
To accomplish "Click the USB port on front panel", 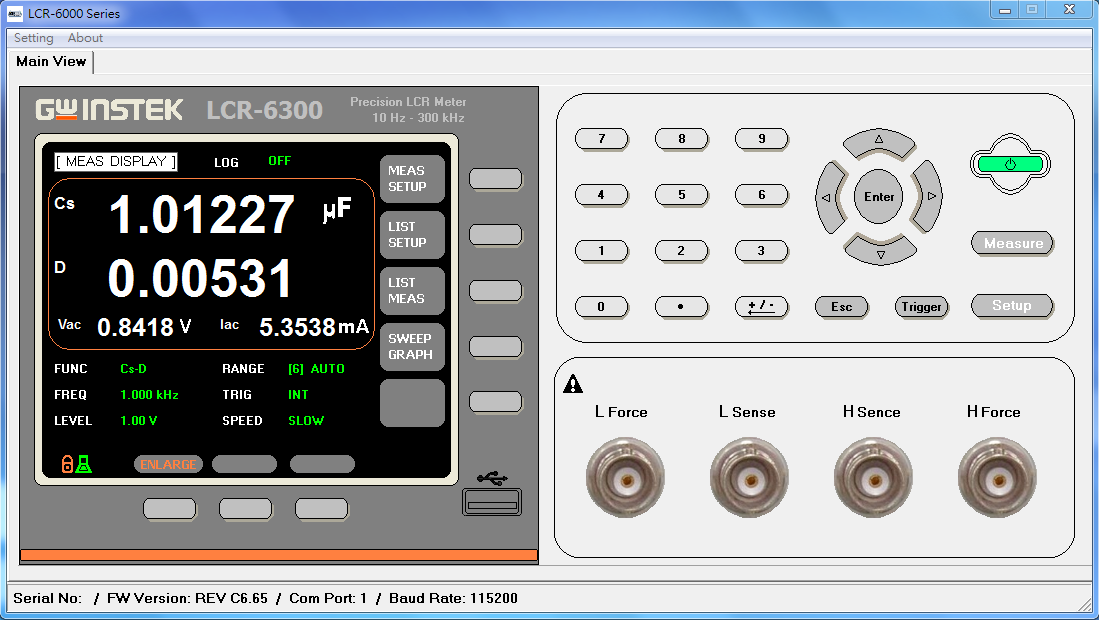I will coord(492,502).
